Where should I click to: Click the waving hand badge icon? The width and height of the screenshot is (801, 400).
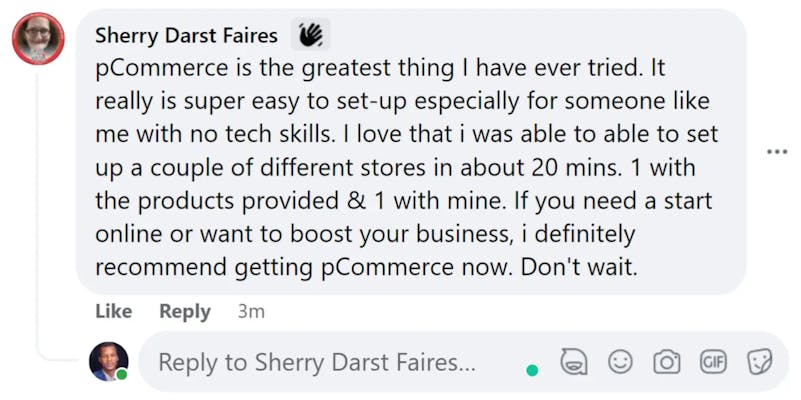point(309,36)
